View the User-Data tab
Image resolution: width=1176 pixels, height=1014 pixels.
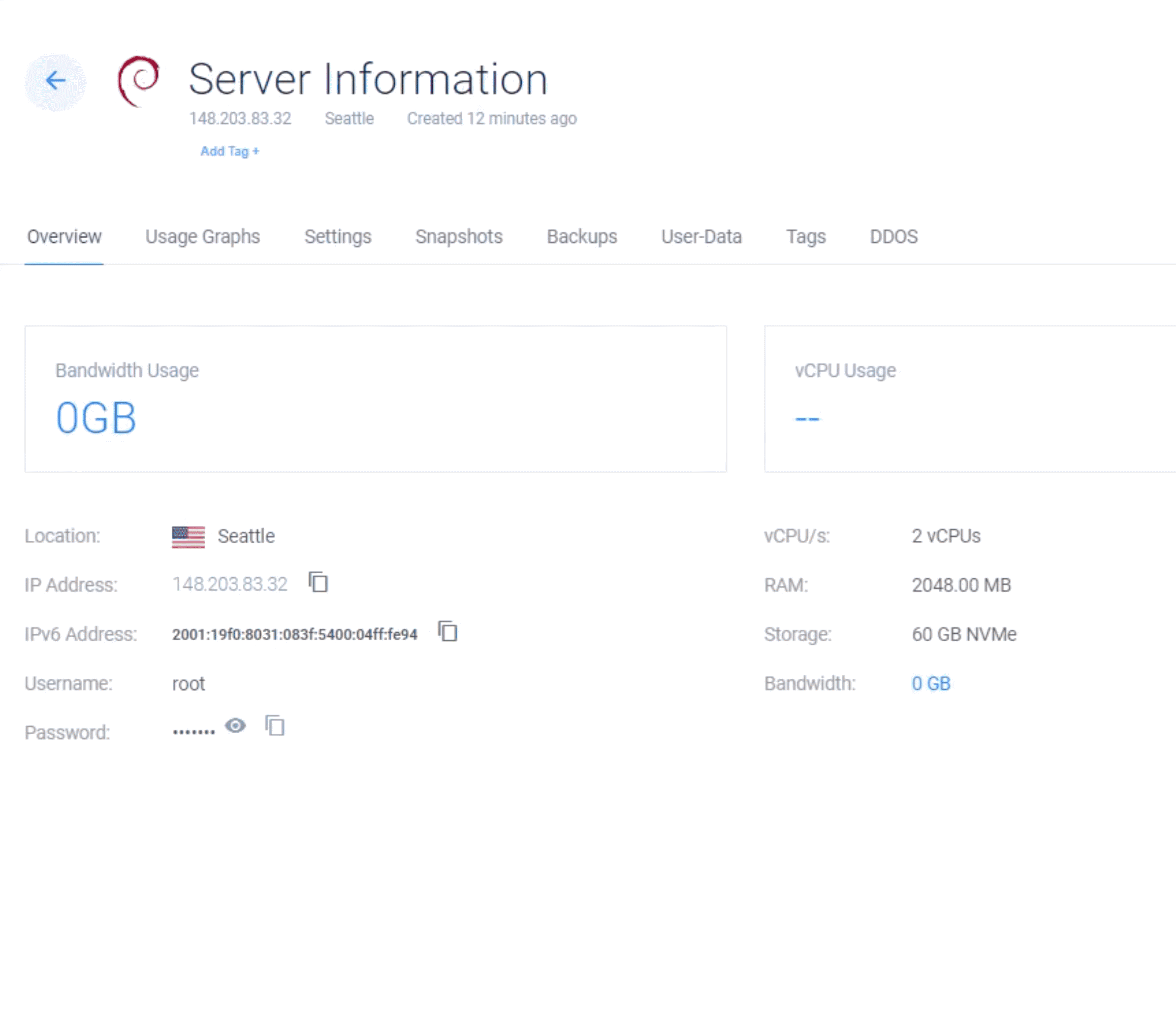pyautogui.click(x=702, y=237)
